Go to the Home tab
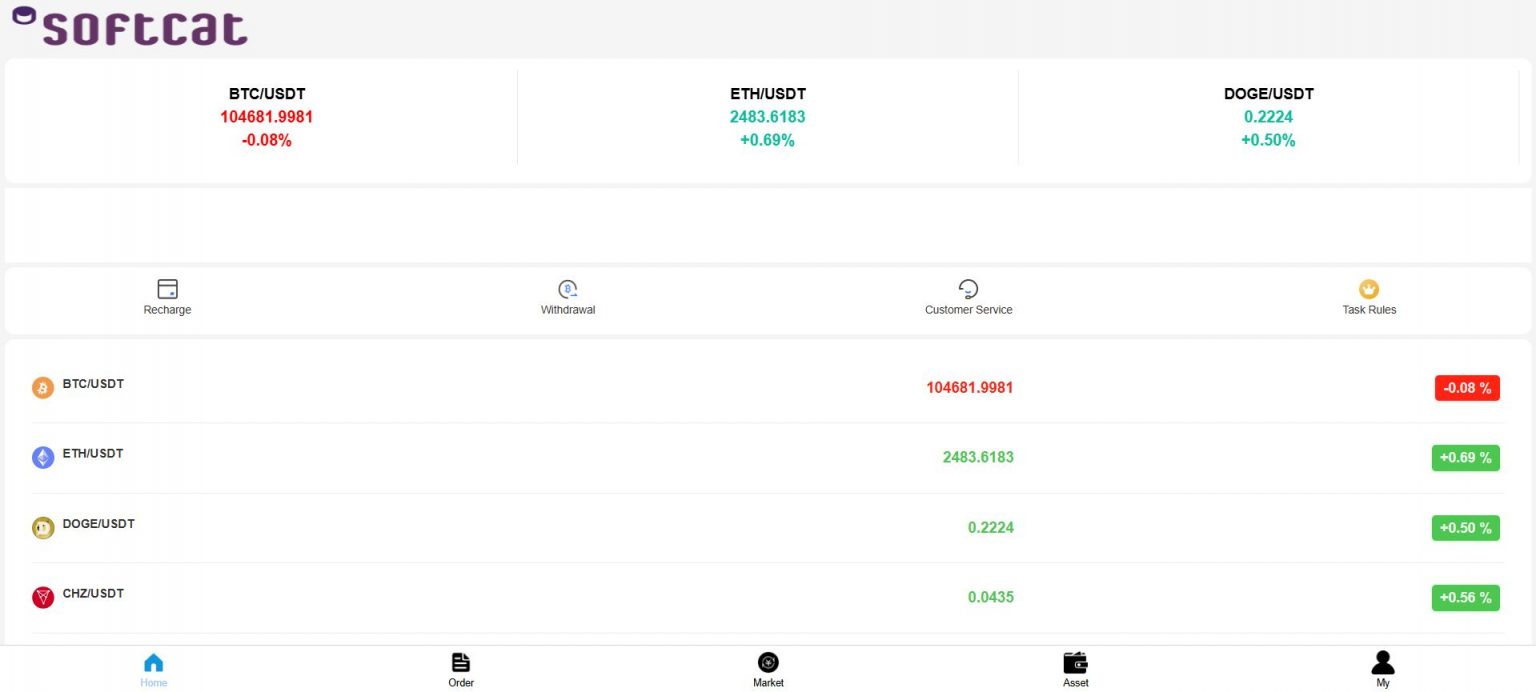1536x692 pixels. [x=154, y=669]
